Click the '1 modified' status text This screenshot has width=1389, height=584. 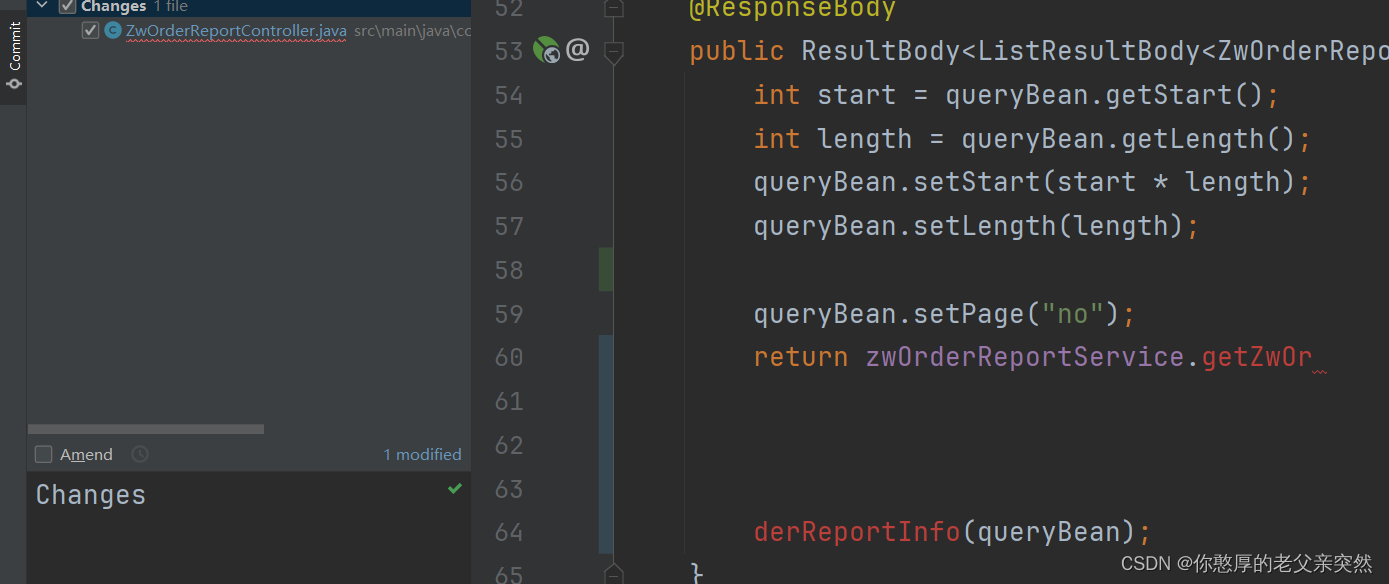point(422,454)
